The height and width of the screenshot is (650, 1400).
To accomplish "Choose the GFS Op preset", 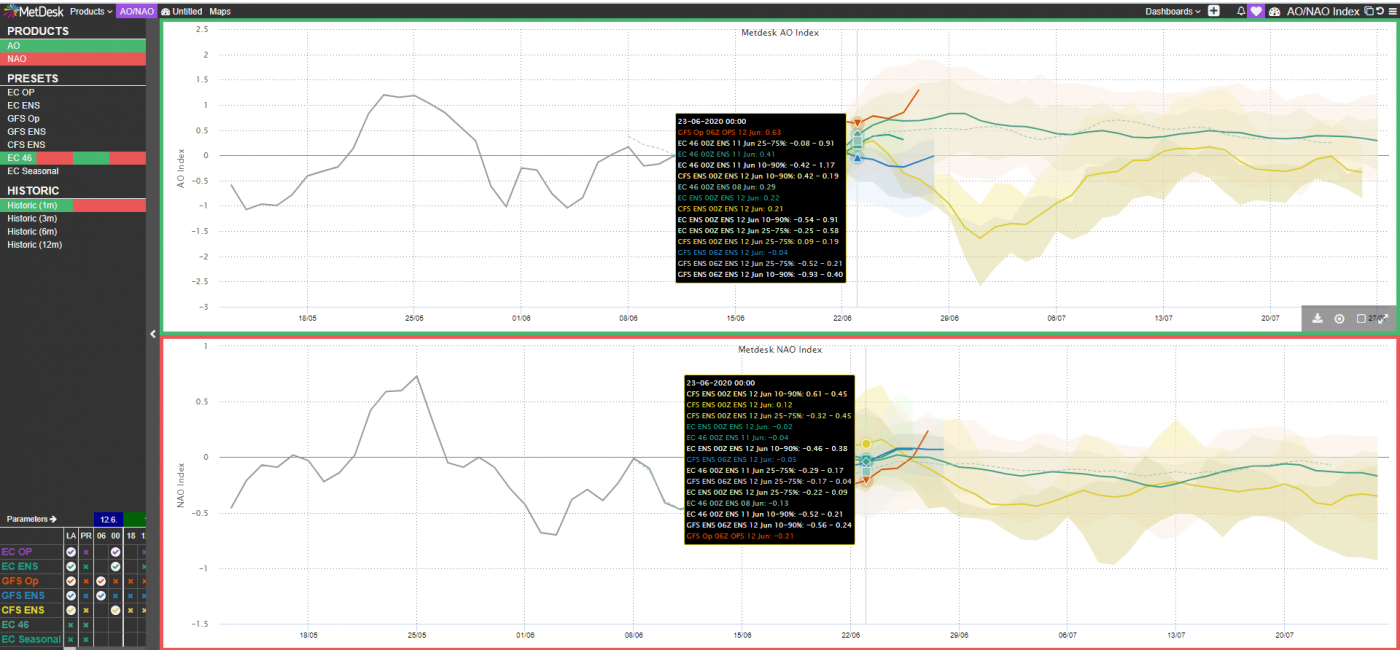I will click(74, 118).
